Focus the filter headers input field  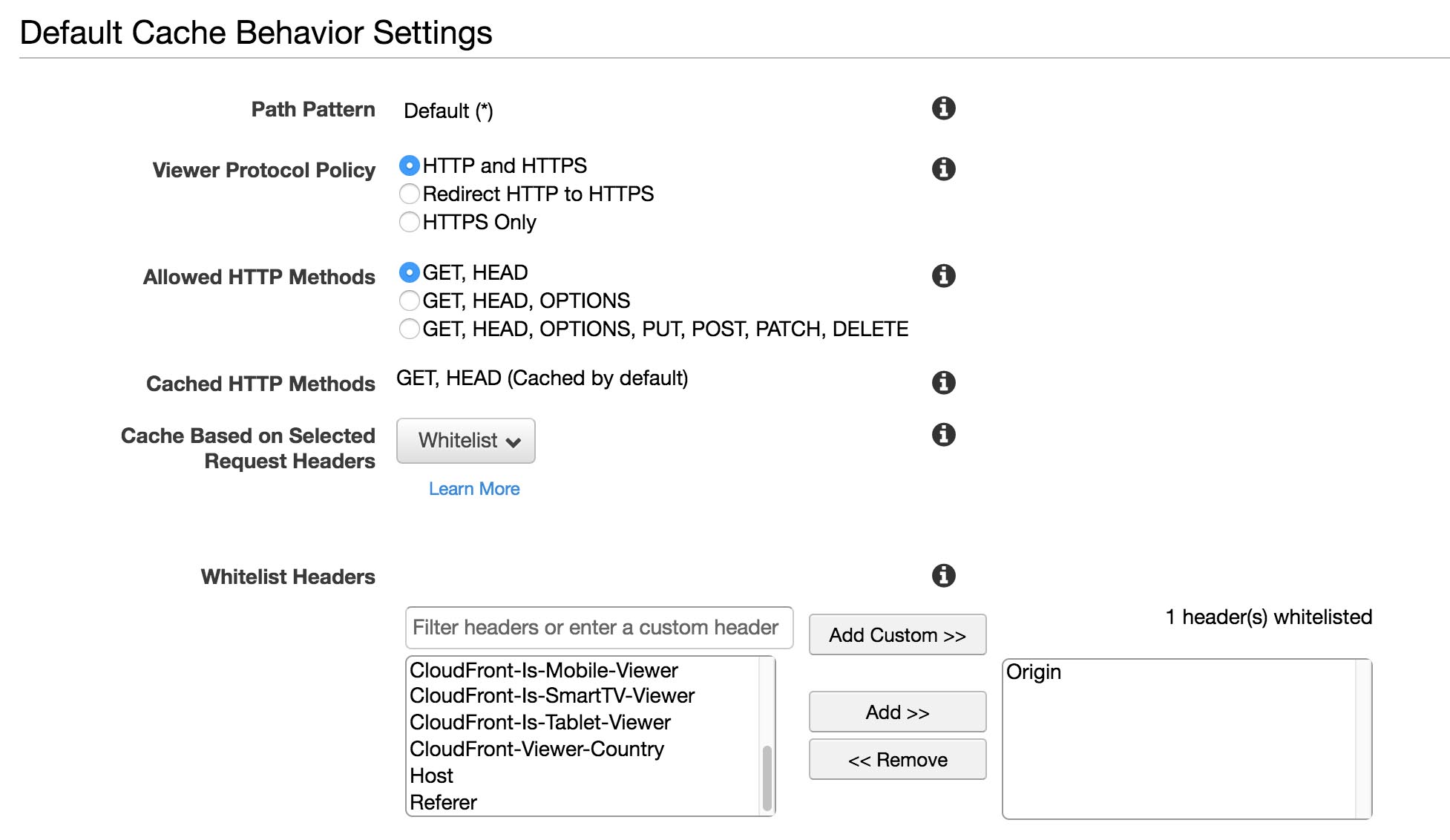599,628
